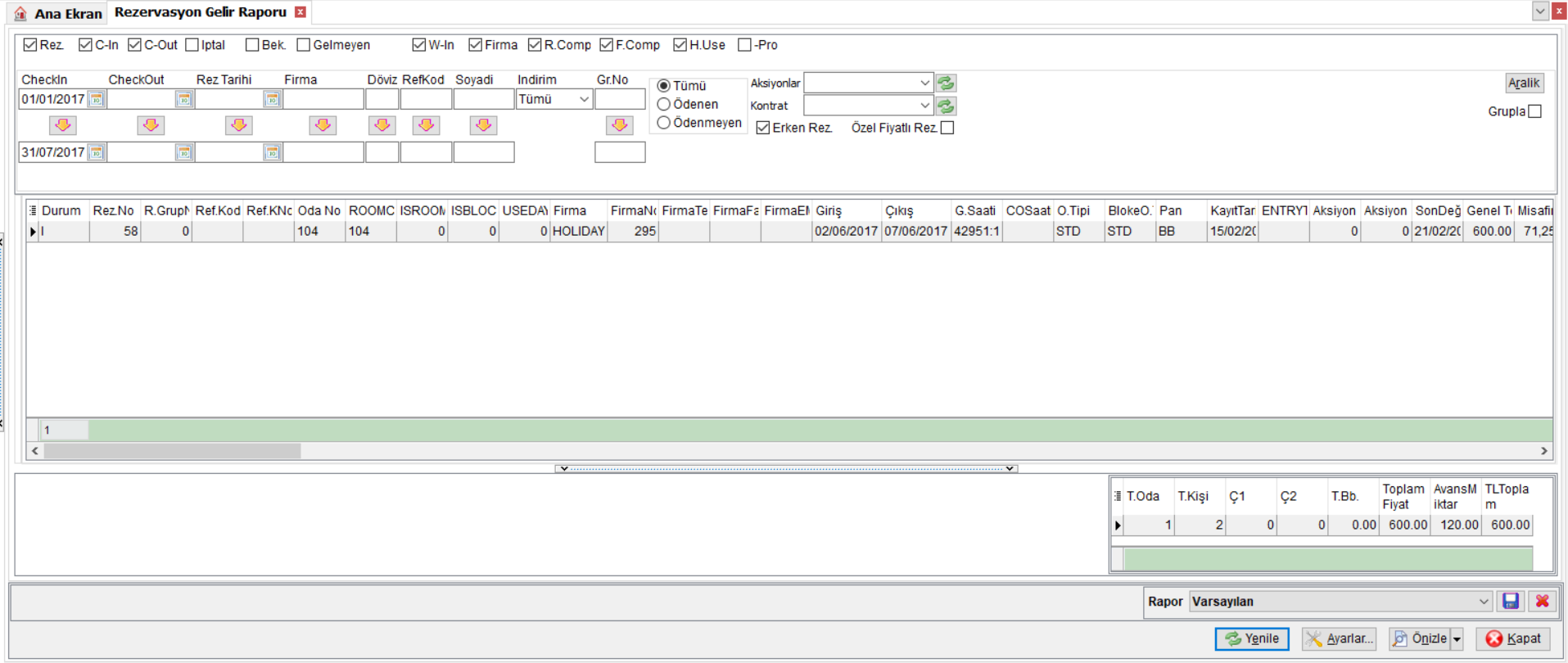Open calendar picker for second CheckOut field
The height and width of the screenshot is (663, 1568).
pyautogui.click(x=184, y=152)
